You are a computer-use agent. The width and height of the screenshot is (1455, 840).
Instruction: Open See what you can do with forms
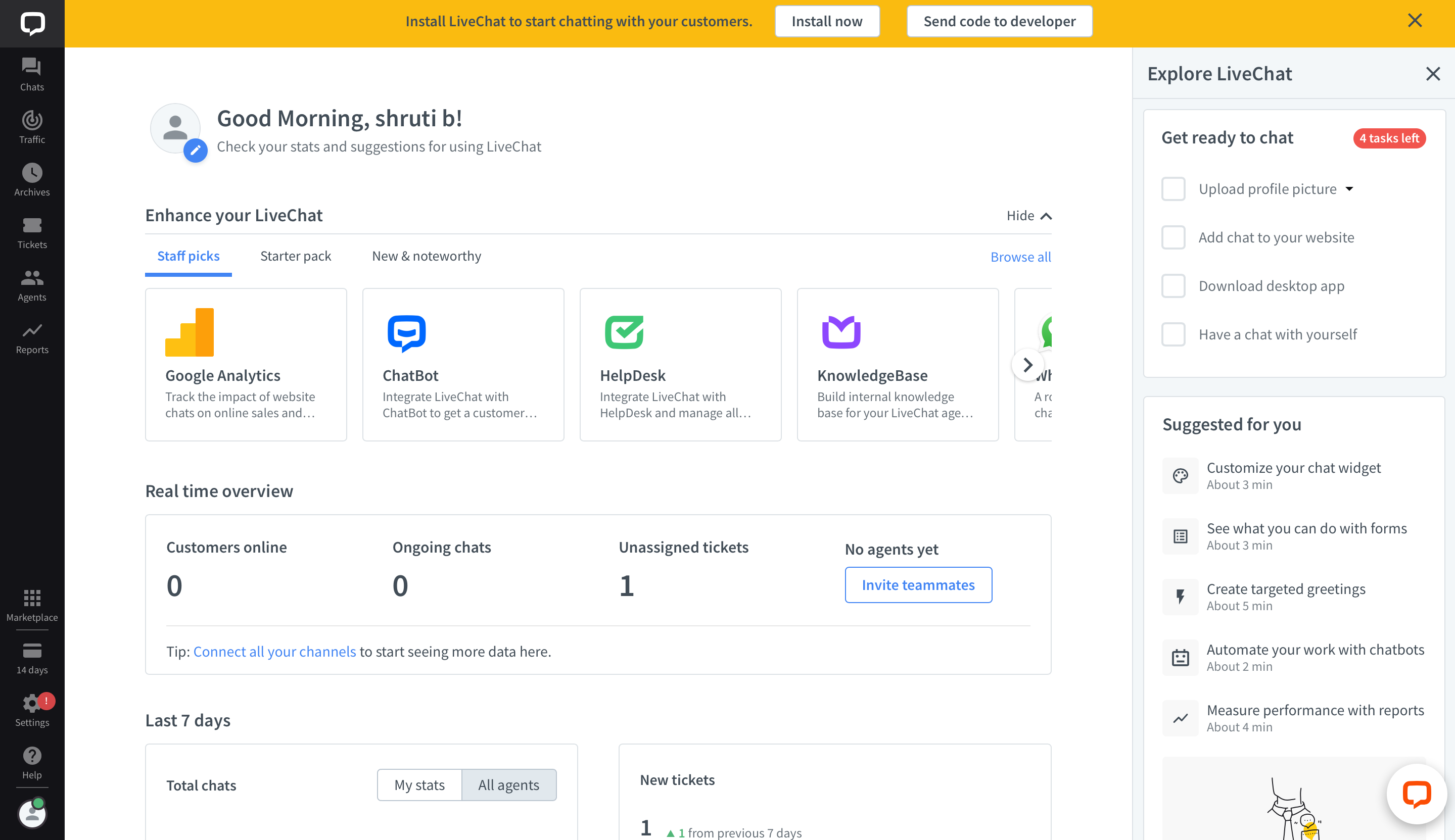(x=1293, y=536)
